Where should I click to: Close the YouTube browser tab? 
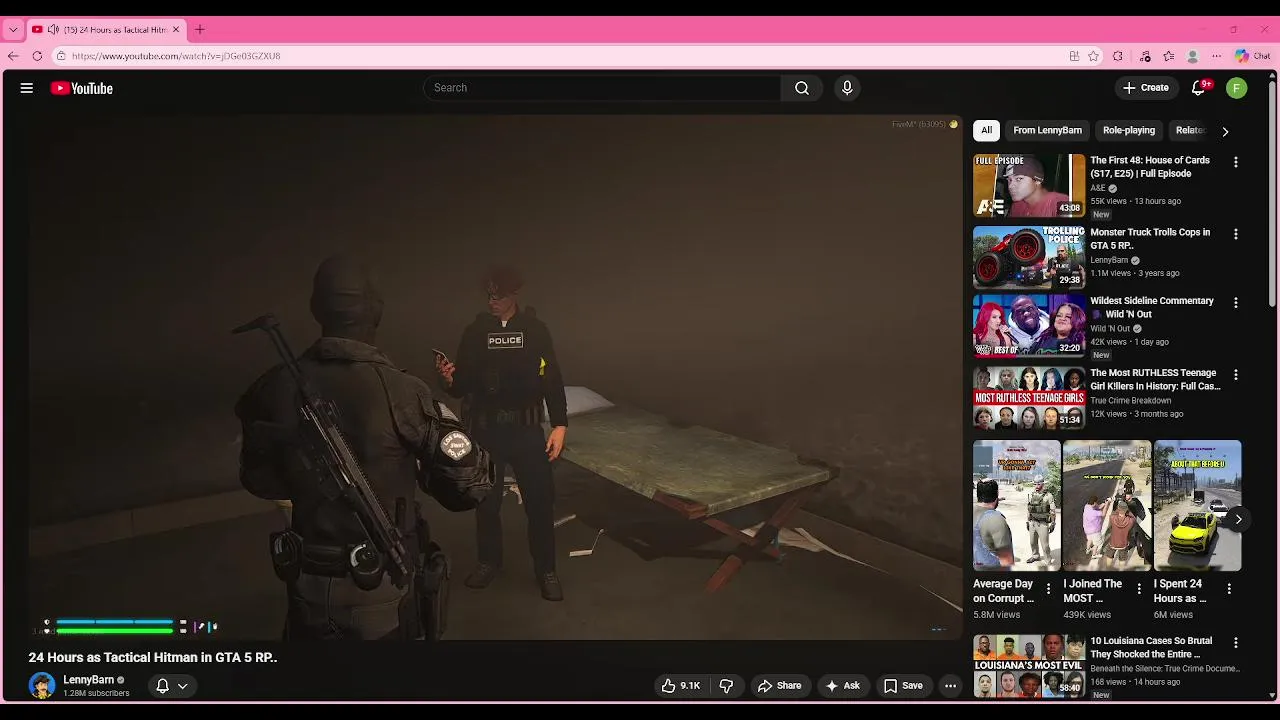176,30
